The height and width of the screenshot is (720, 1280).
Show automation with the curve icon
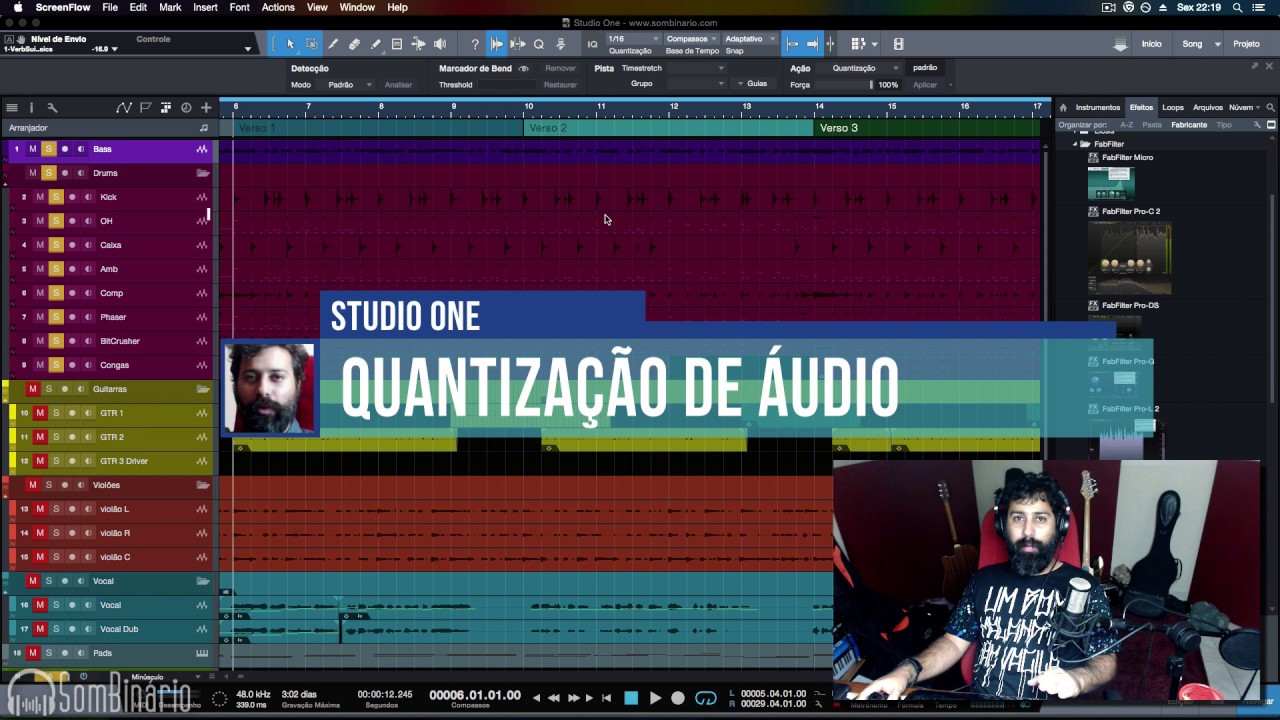(x=124, y=107)
